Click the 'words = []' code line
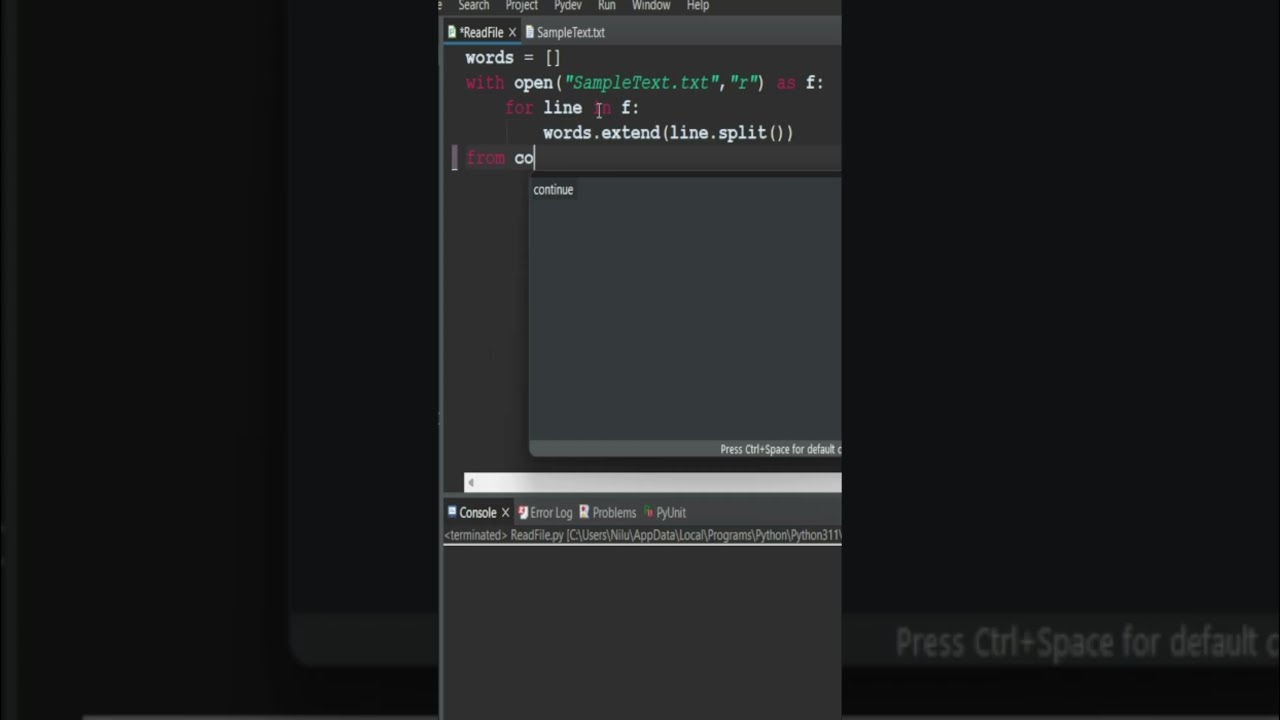This screenshot has width=1280, height=720. coord(513,58)
